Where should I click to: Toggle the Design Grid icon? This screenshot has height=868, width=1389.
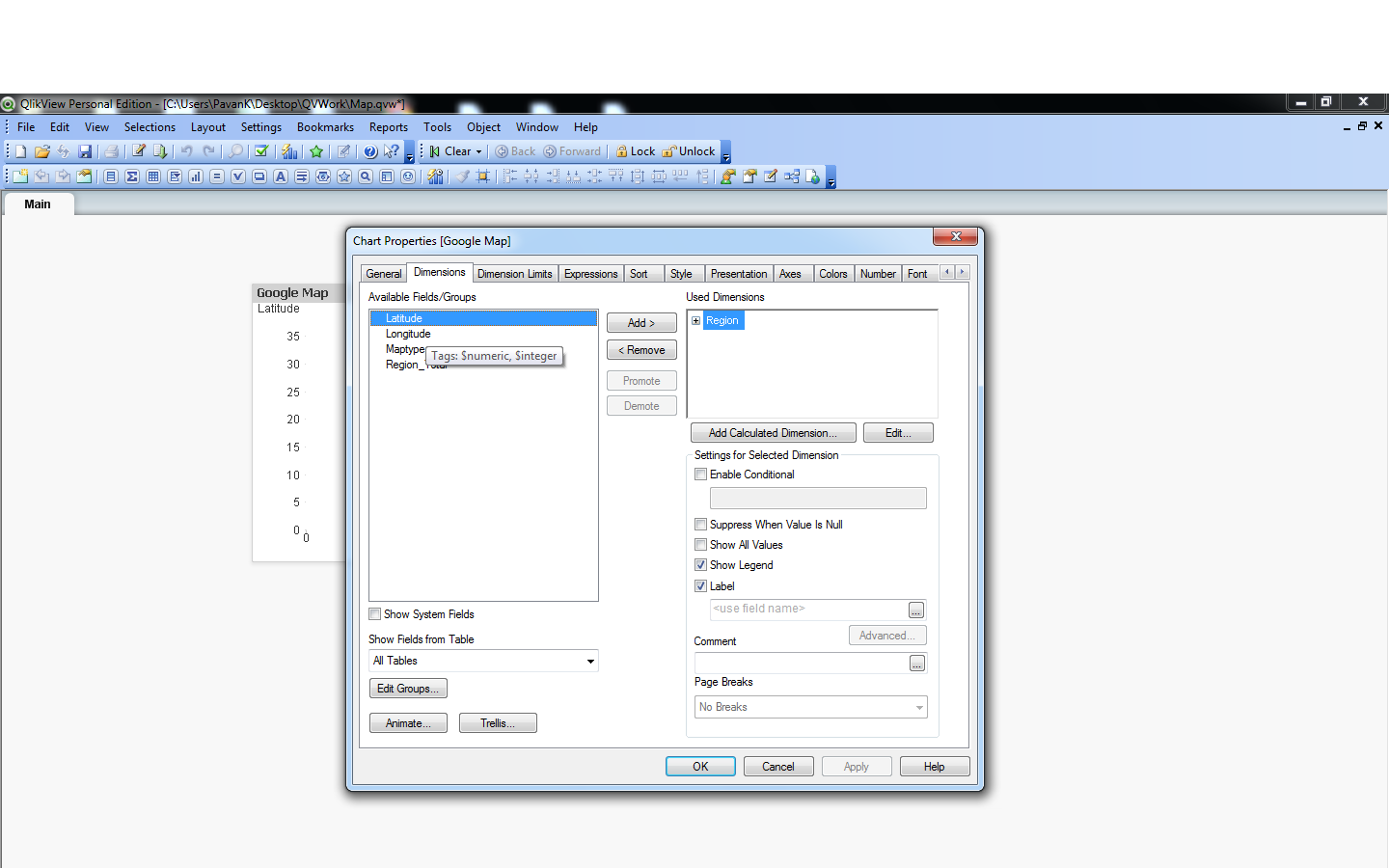(x=483, y=176)
